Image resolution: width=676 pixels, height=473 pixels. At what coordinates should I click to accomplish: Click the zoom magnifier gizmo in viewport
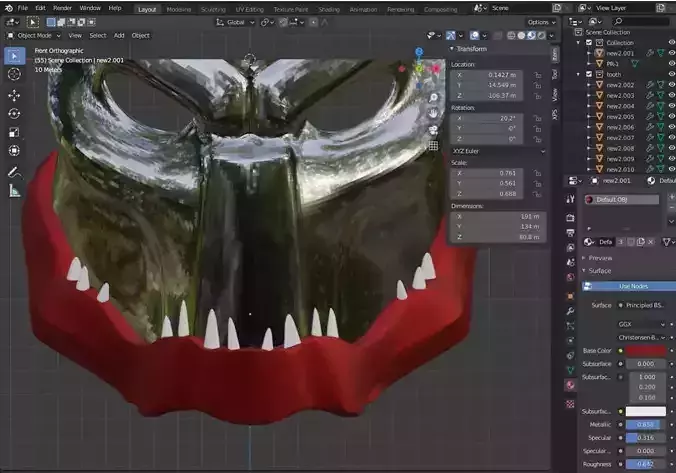click(433, 97)
